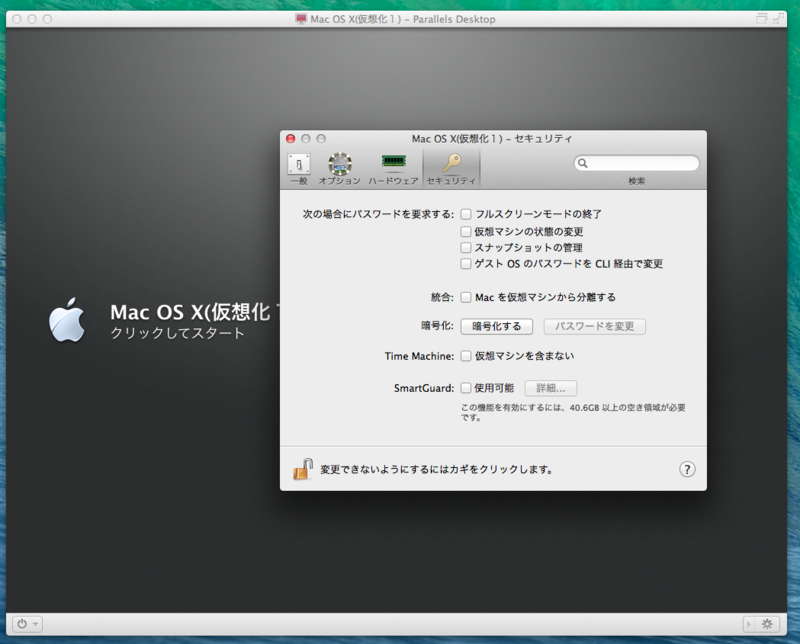The image size is (800, 644).
Task: Click the play arrow beside the gear
Action: [x=748, y=624]
